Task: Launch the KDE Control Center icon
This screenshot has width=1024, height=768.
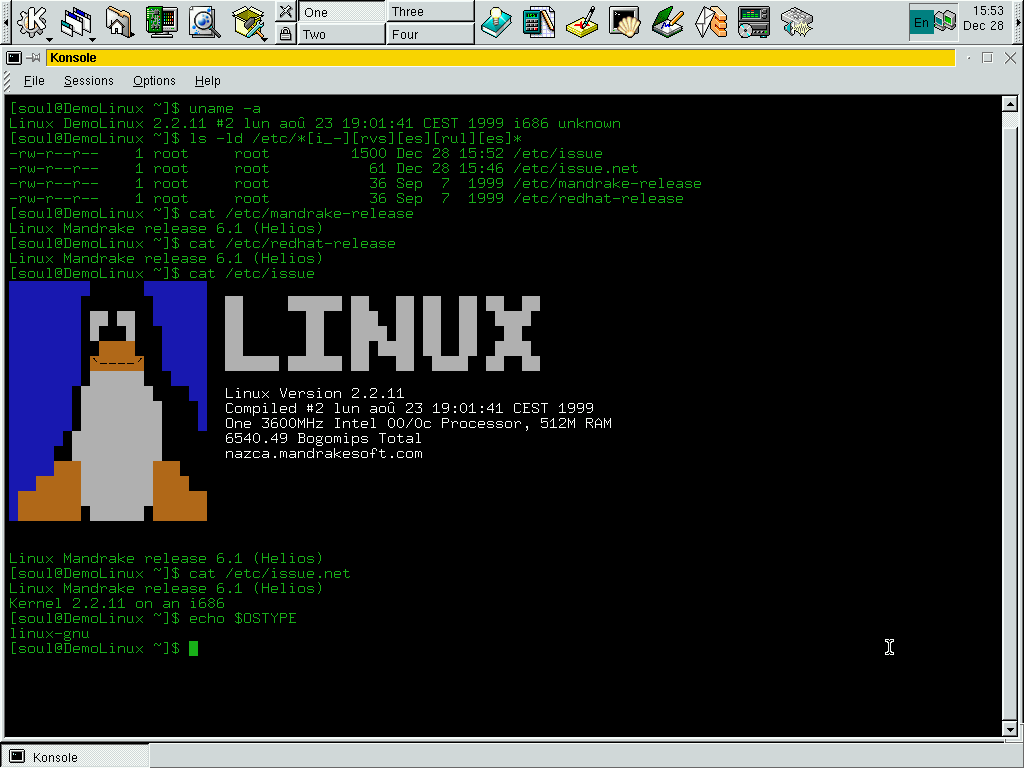Action: [161, 22]
